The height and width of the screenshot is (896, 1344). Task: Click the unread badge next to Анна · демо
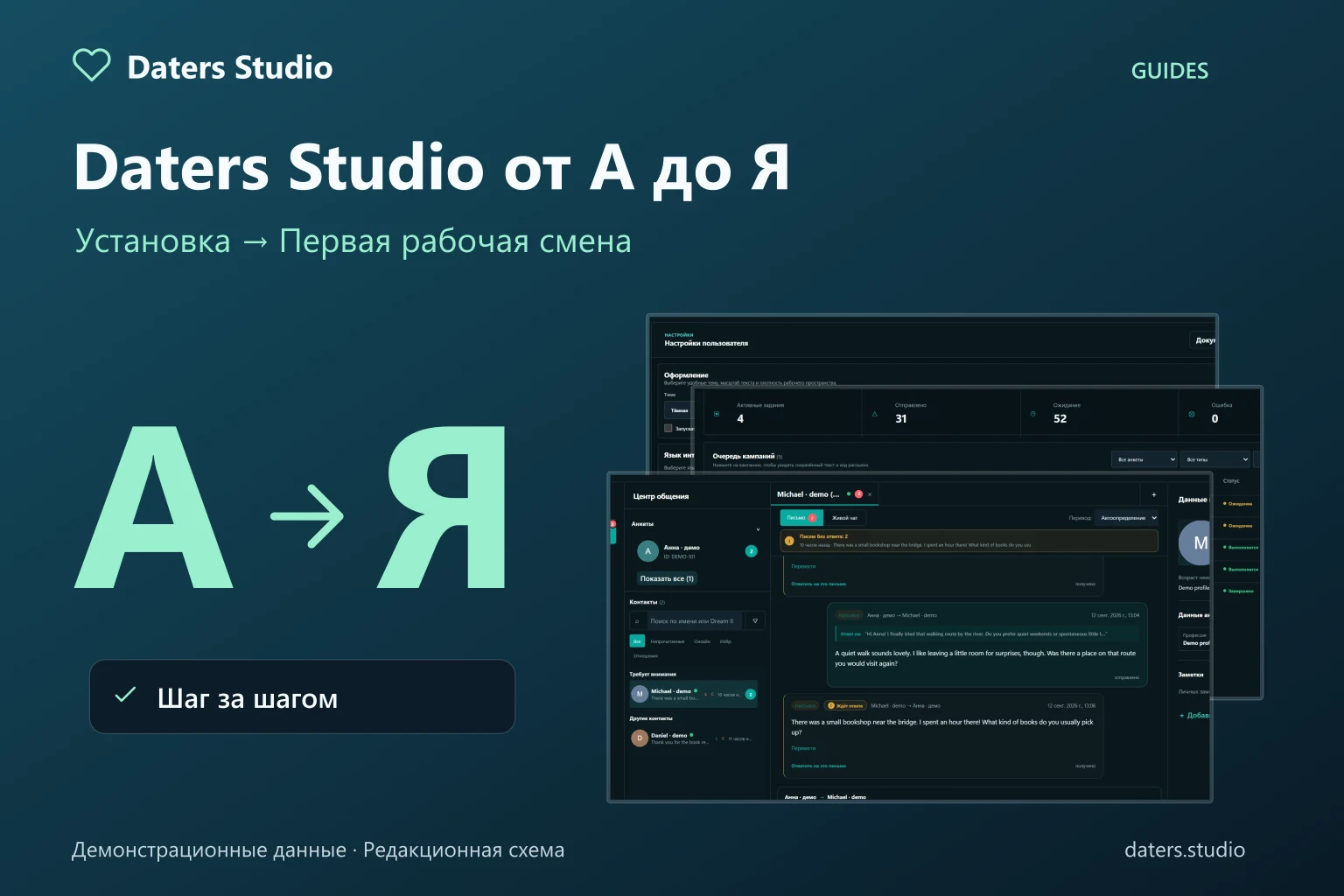751,551
